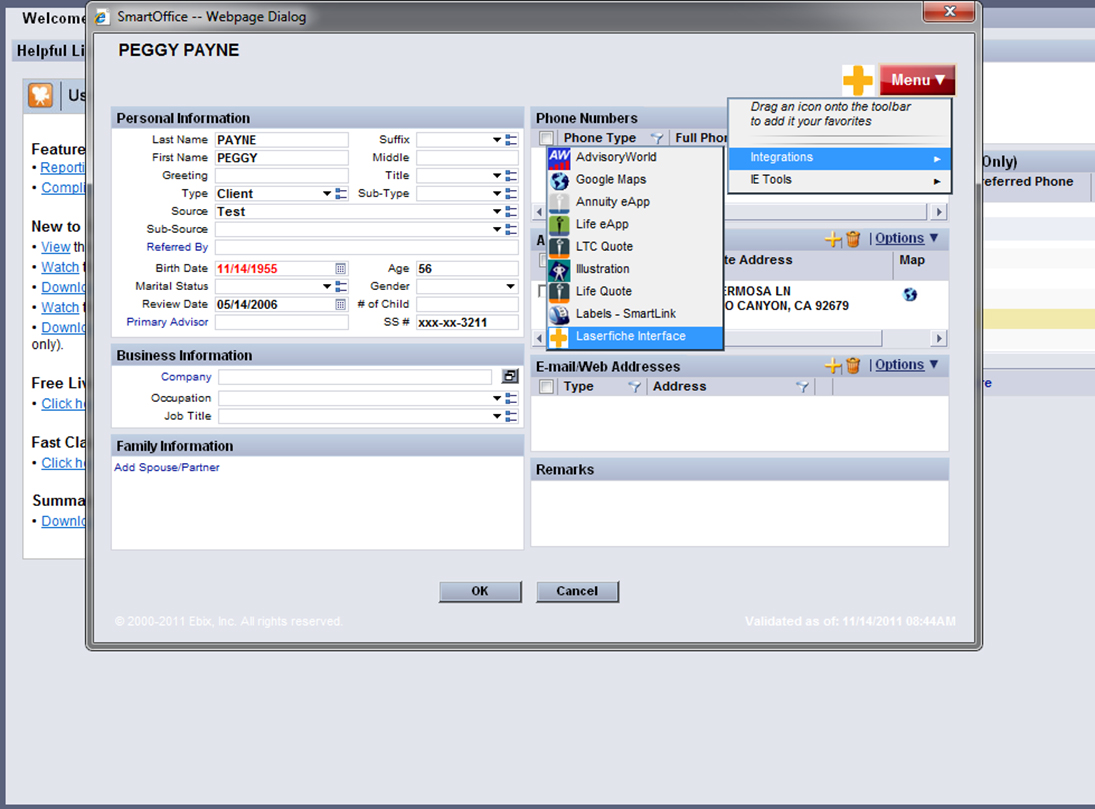Open the E-mail/Web Addresses Options menu

pos(906,365)
